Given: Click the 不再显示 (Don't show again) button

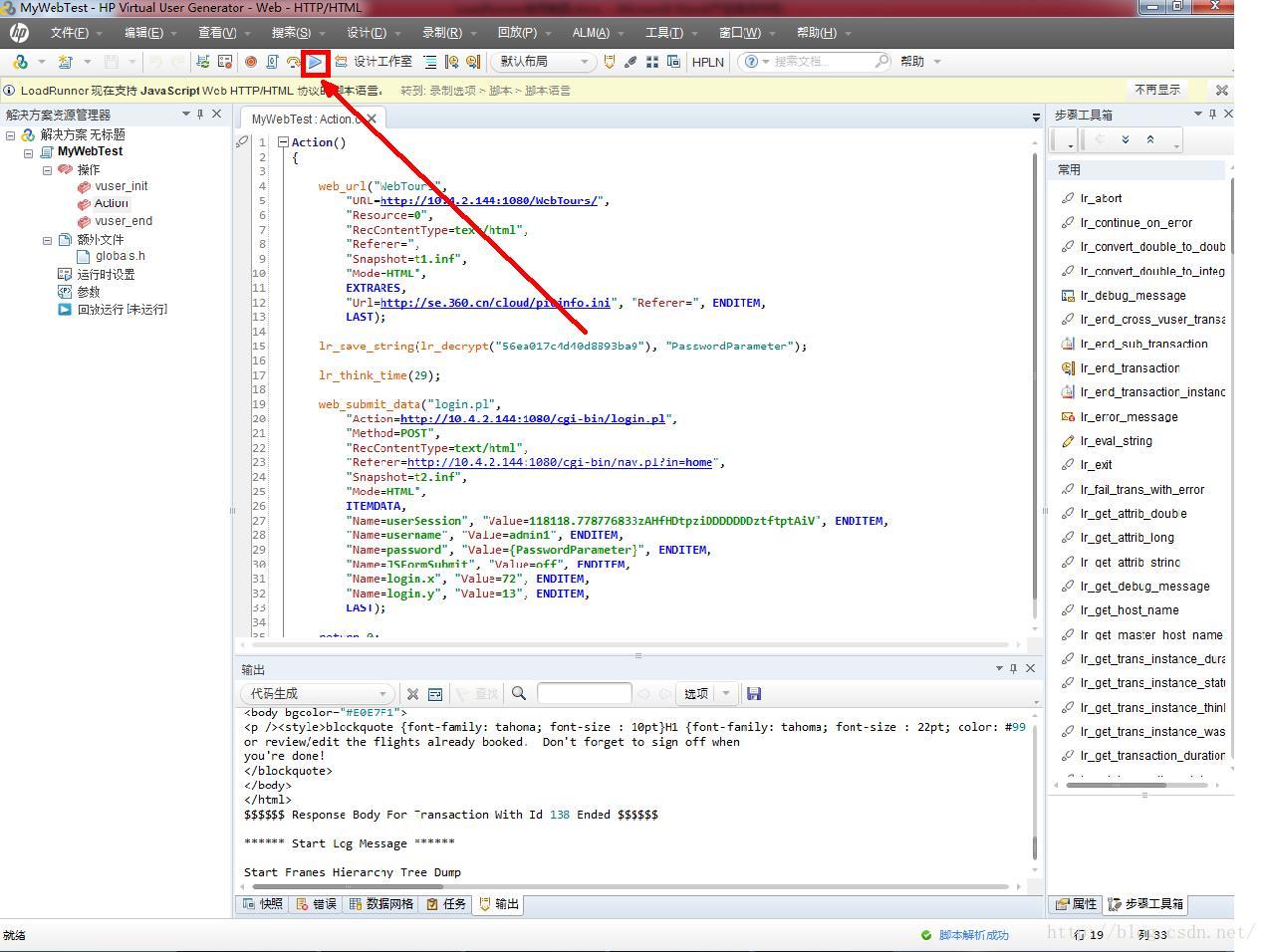Looking at the screenshot, I should point(1157,90).
